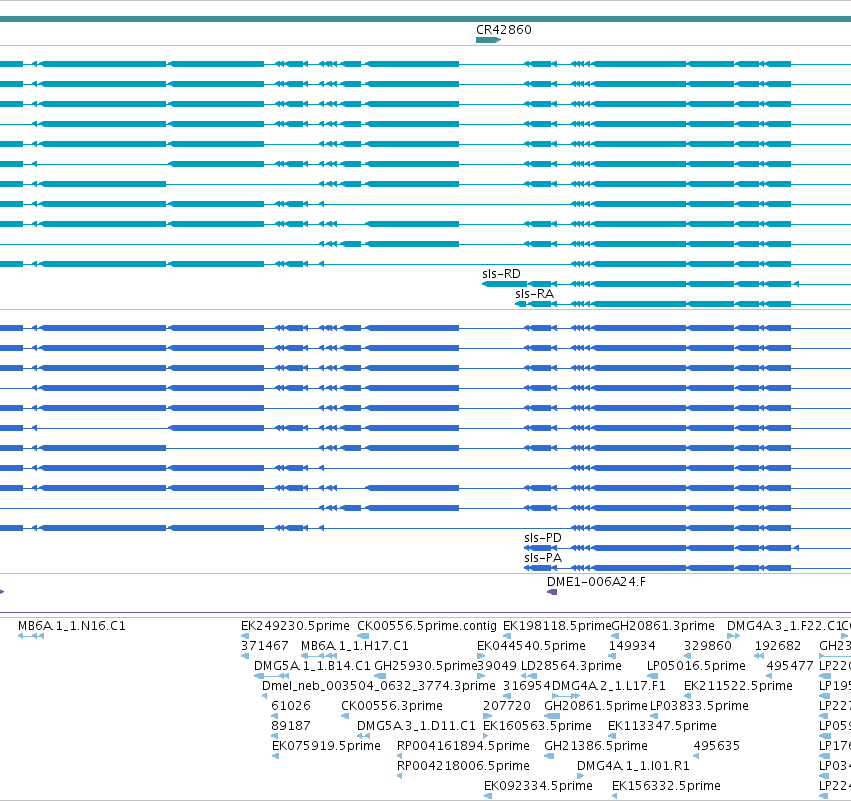The height and width of the screenshot is (801, 851).
Task: Open the LD28564.3prime EST label
Action: tap(571, 666)
